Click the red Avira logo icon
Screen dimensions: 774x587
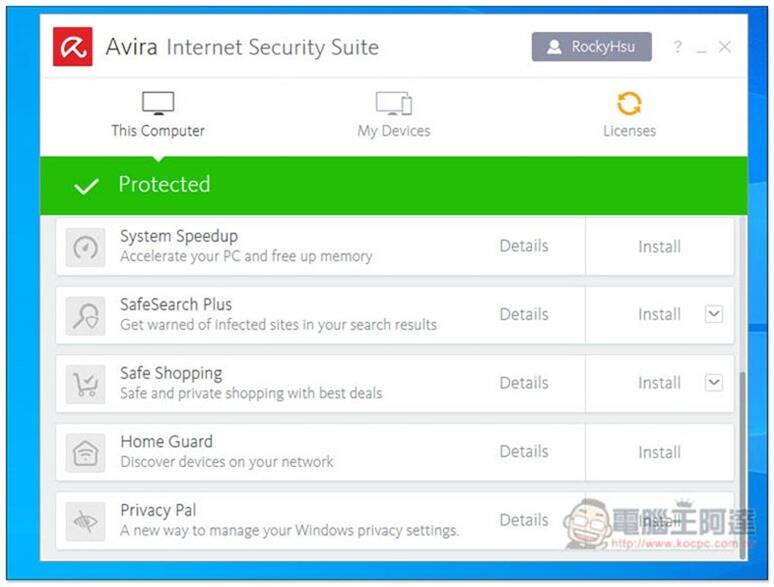(73, 47)
